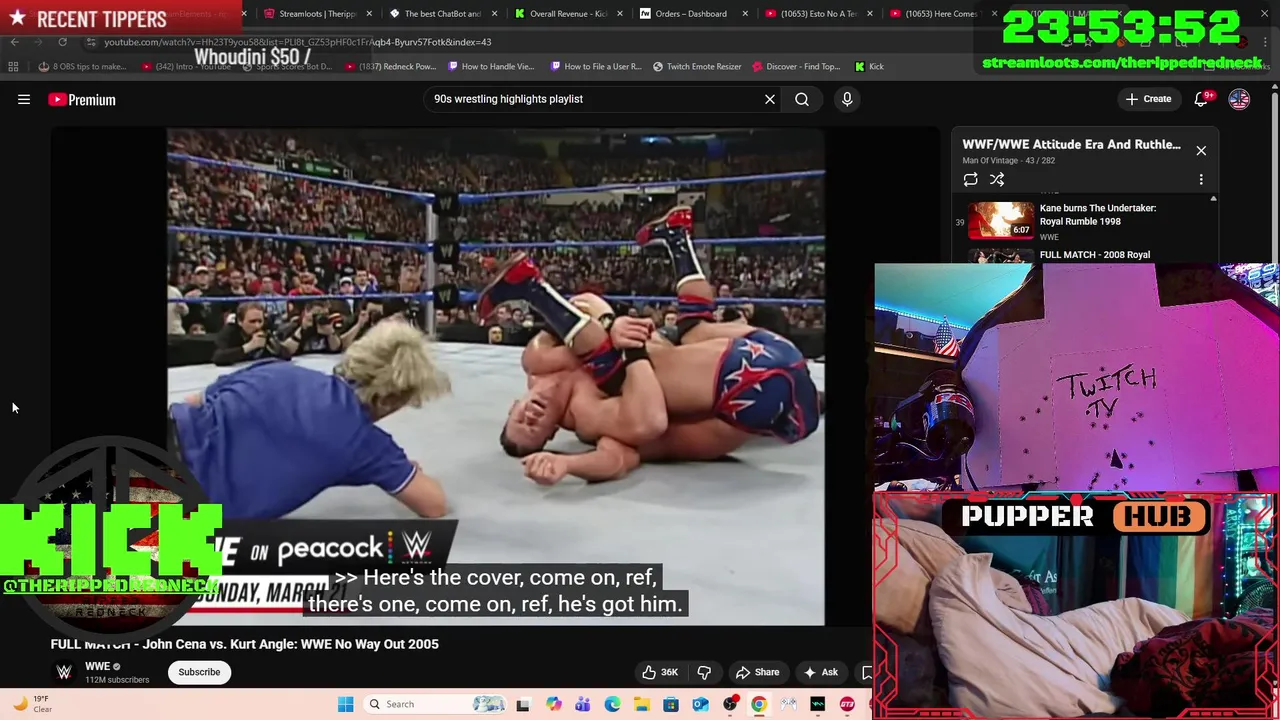Reload the page in the browser
Viewport: 1280px width, 720px height.
(62, 42)
